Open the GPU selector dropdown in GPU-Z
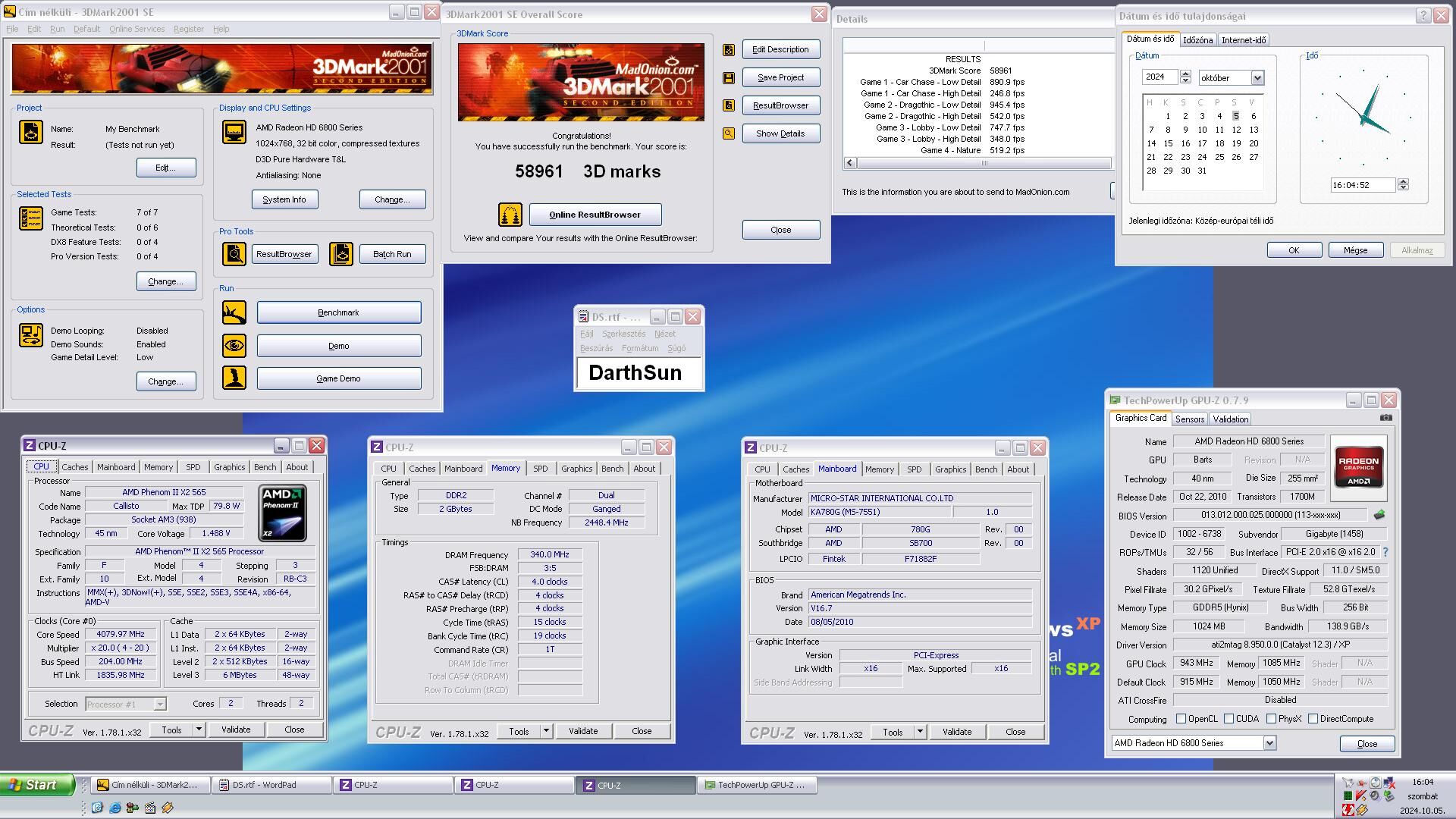This screenshot has height=819, width=1456. [1269, 744]
